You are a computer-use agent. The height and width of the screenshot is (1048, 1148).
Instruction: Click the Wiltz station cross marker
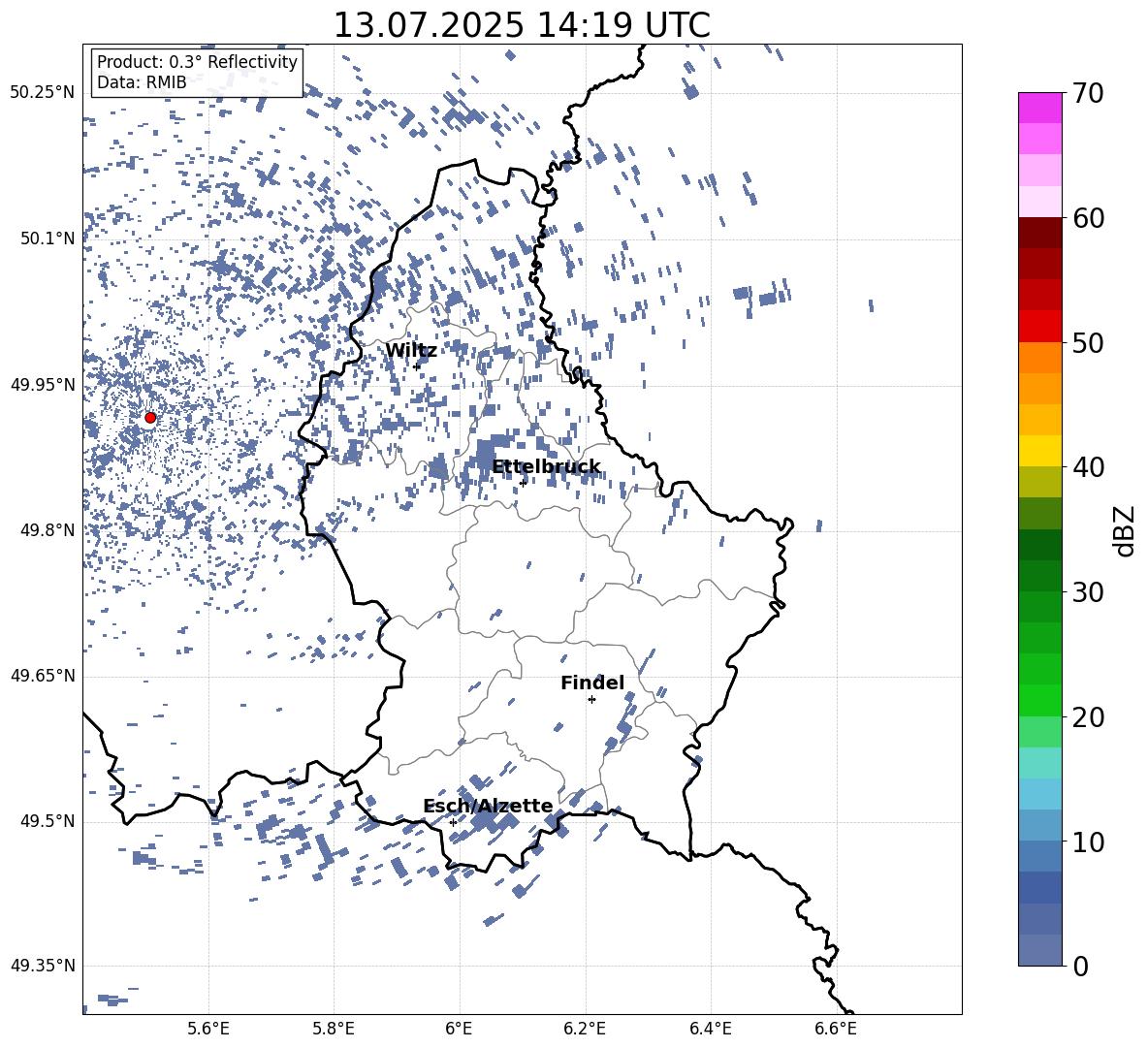pos(417,366)
